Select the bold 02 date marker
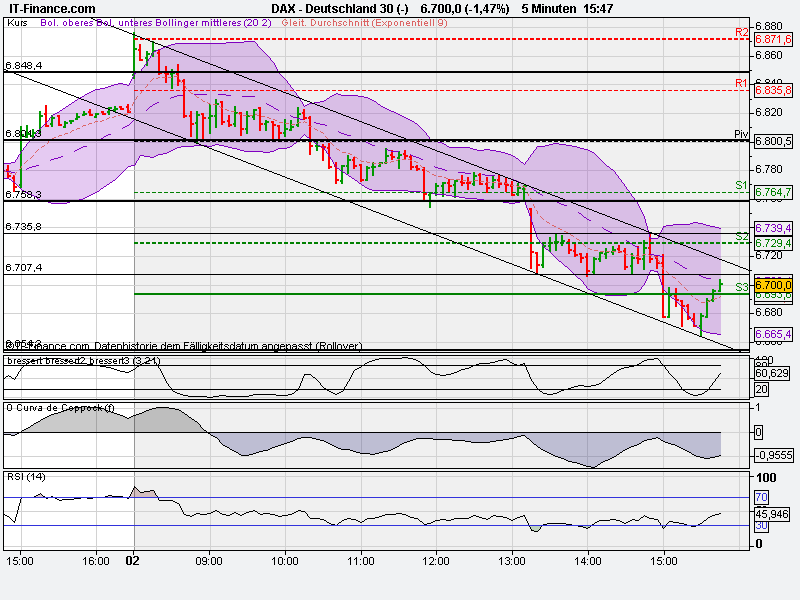This screenshot has height=600, width=800. [133, 561]
